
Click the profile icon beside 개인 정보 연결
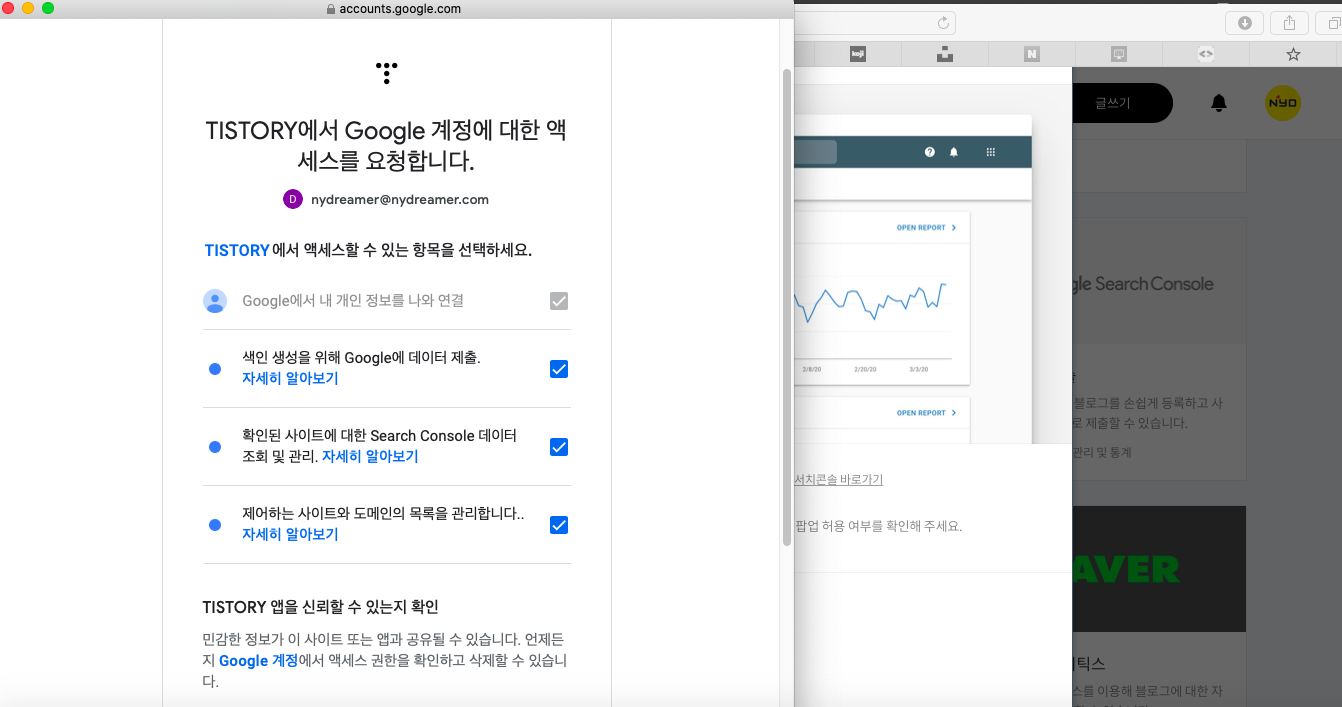[x=215, y=301]
